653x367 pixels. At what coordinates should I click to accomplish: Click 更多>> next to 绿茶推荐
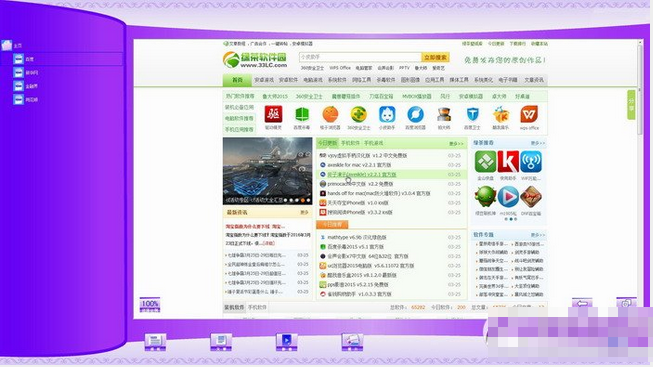(x=538, y=143)
